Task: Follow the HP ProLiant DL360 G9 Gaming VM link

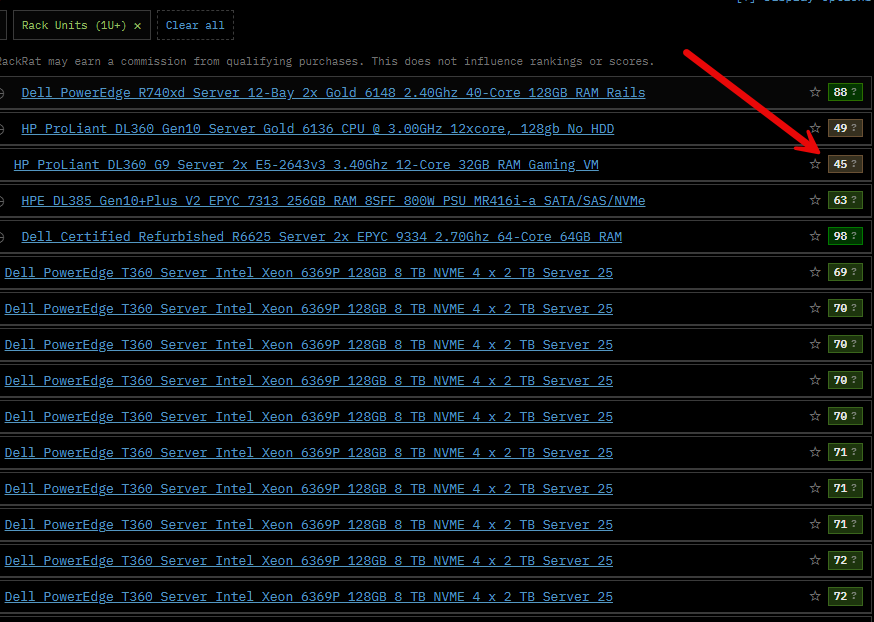Action: tap(306, 164)
